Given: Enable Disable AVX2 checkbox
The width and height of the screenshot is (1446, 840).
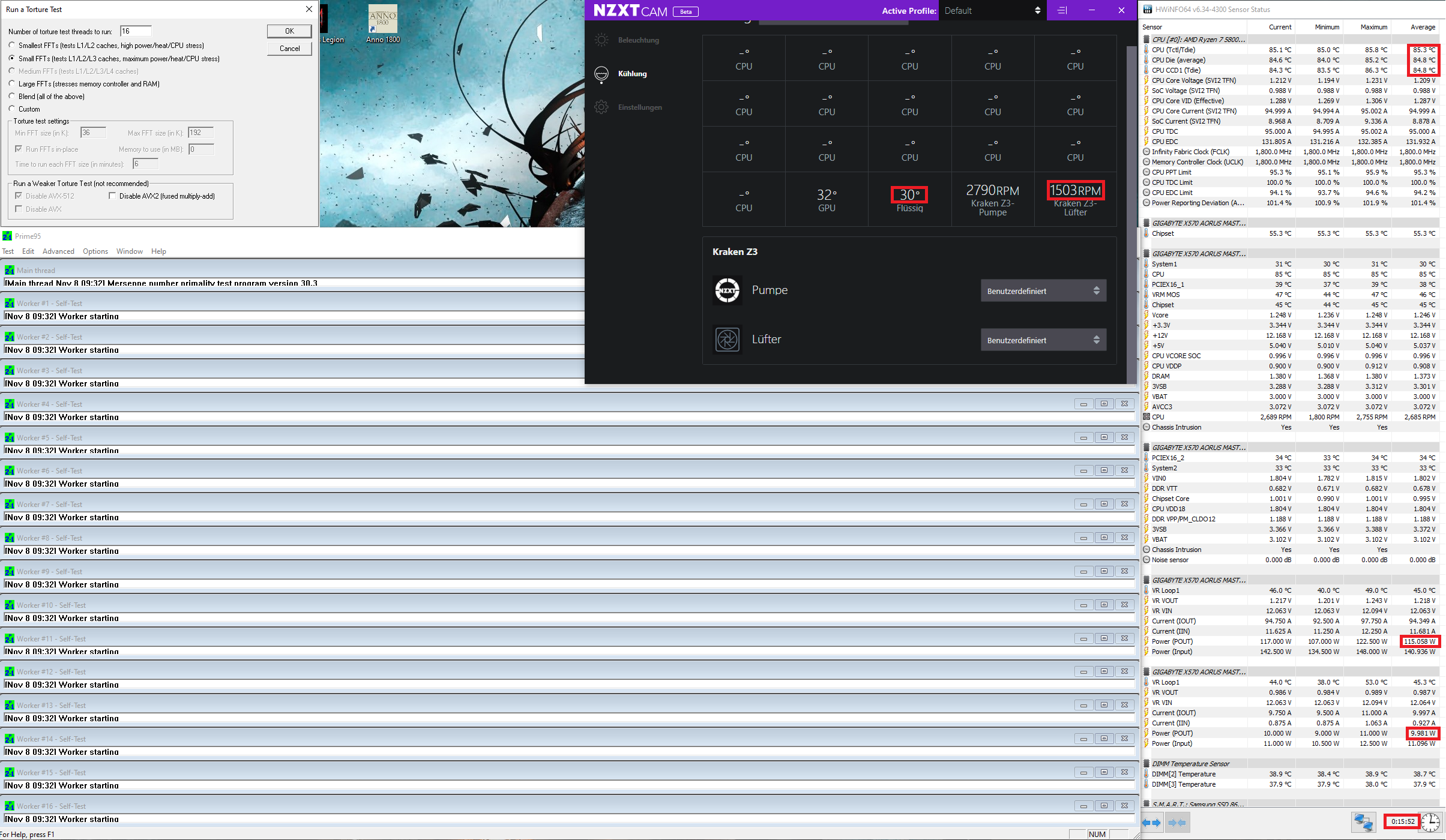Looking at the screenshot, I should click(112, 196).
